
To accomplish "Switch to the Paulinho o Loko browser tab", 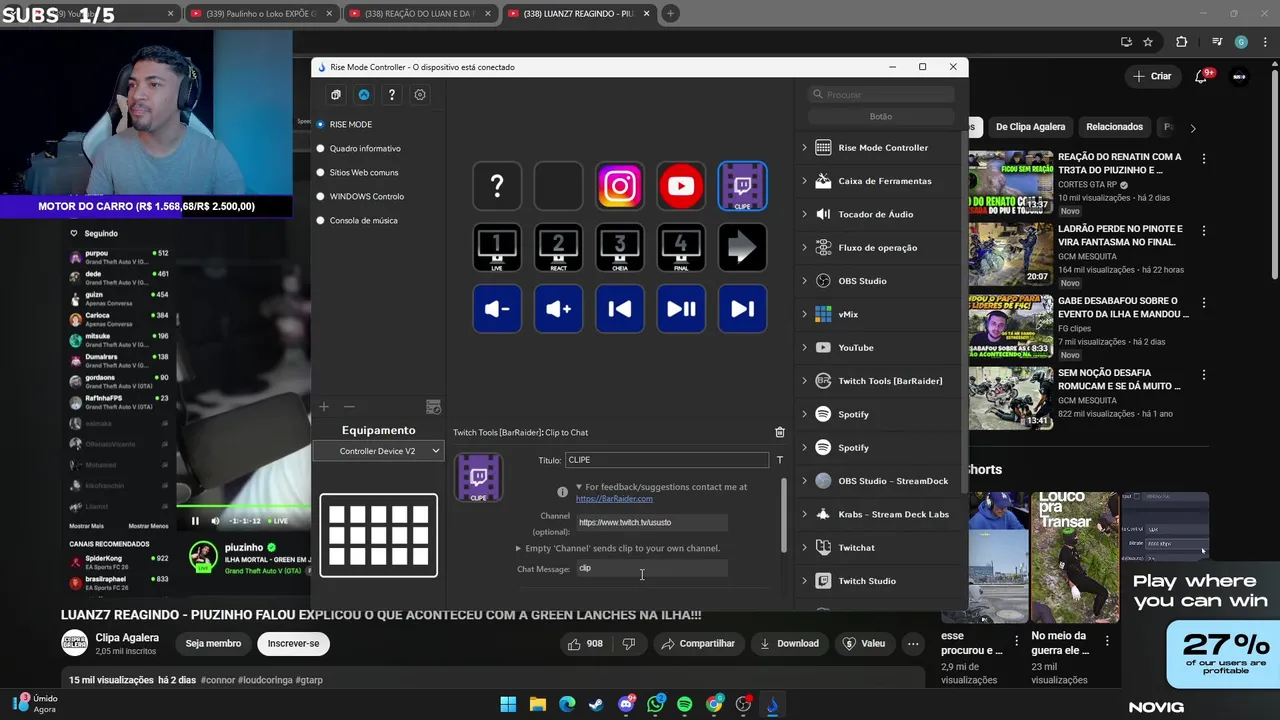I will [260, 13].
